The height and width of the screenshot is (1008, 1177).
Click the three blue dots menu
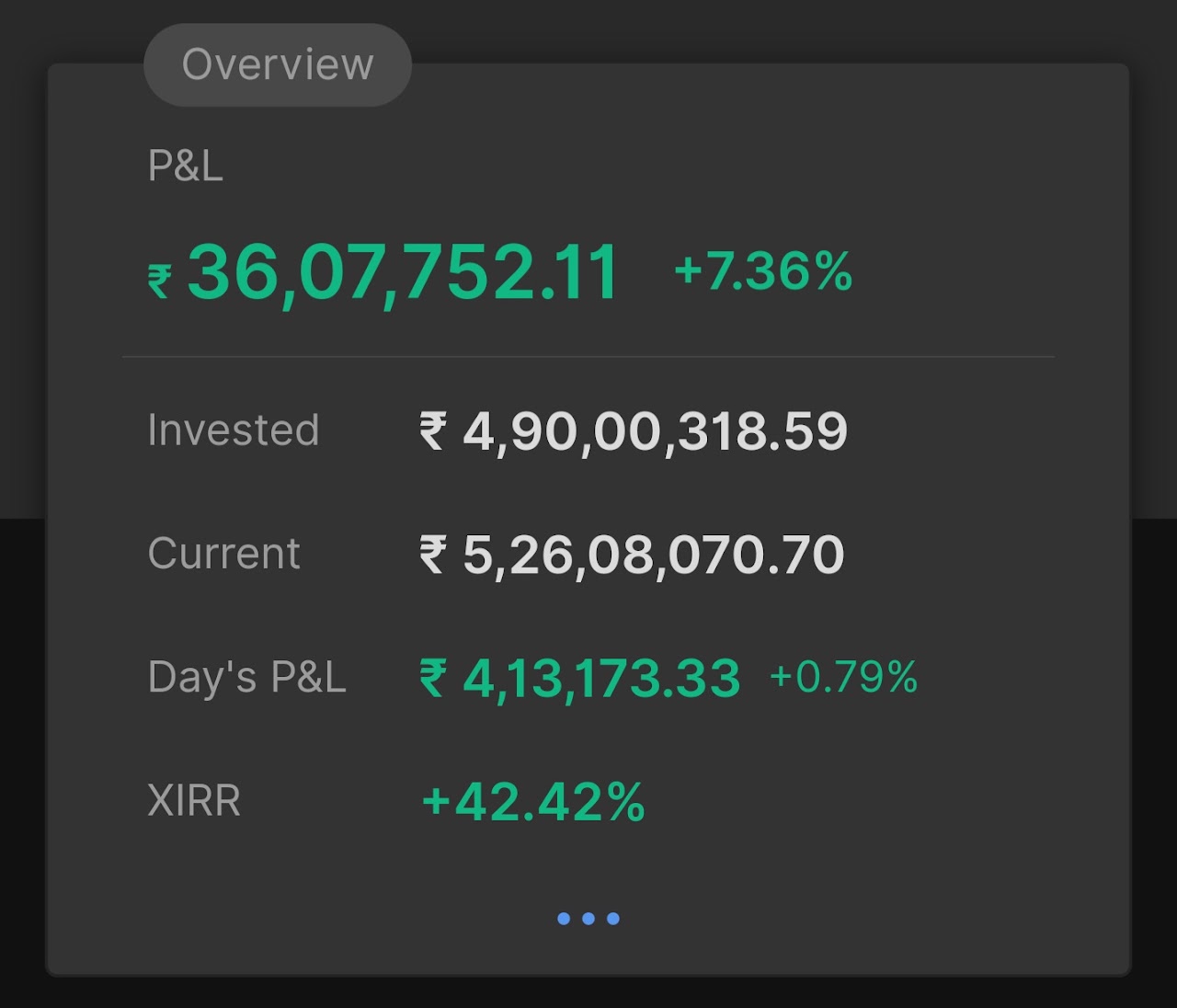(x=588, y=918)
